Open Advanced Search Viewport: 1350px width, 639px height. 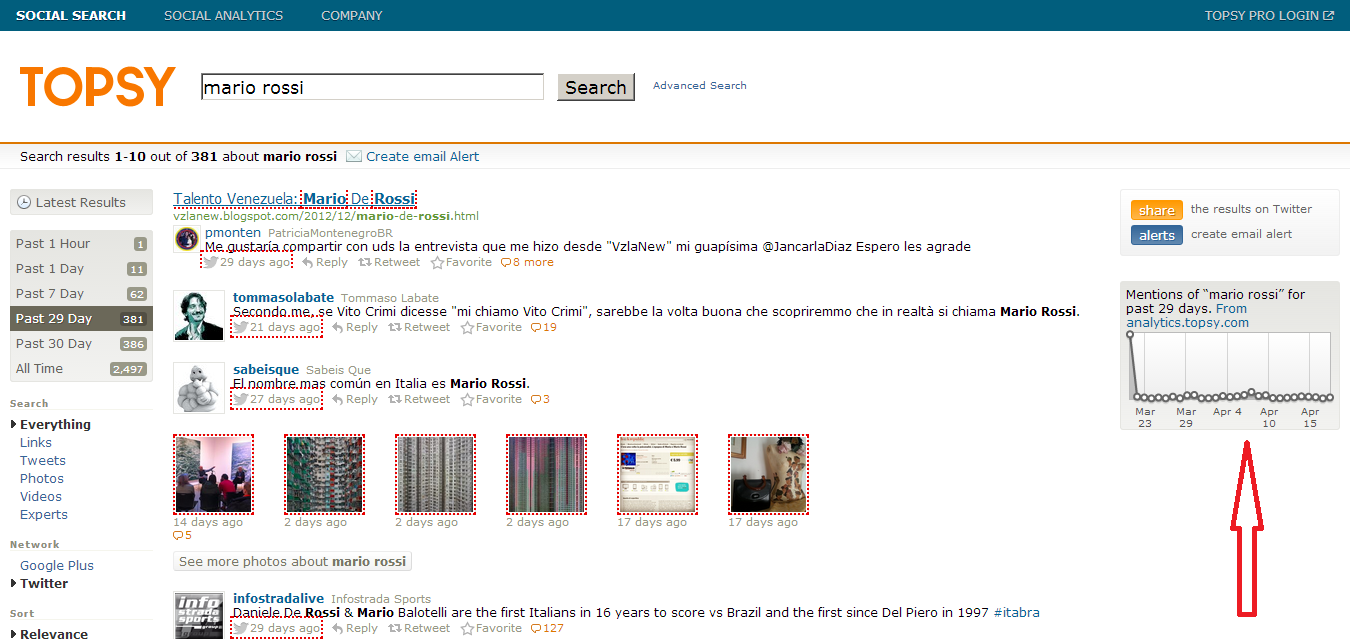coord(700,85)
